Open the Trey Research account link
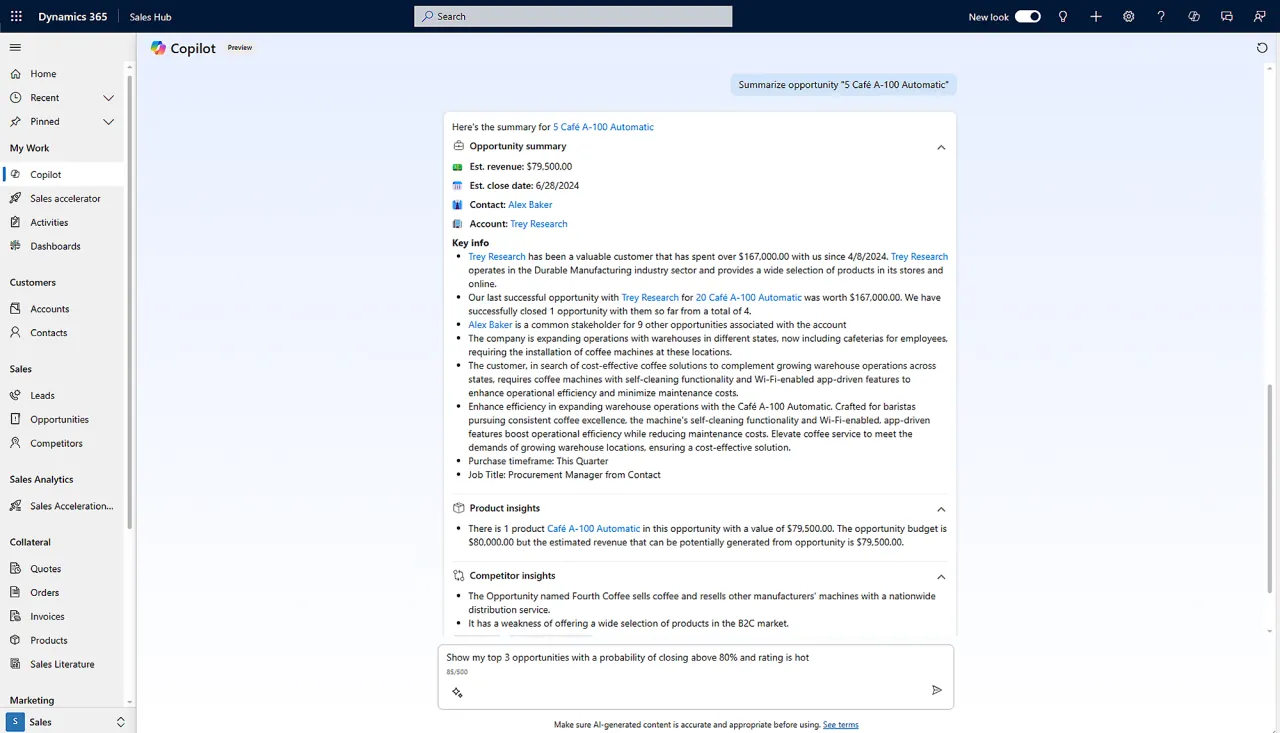1280x733 pixels. coord(538,224)
